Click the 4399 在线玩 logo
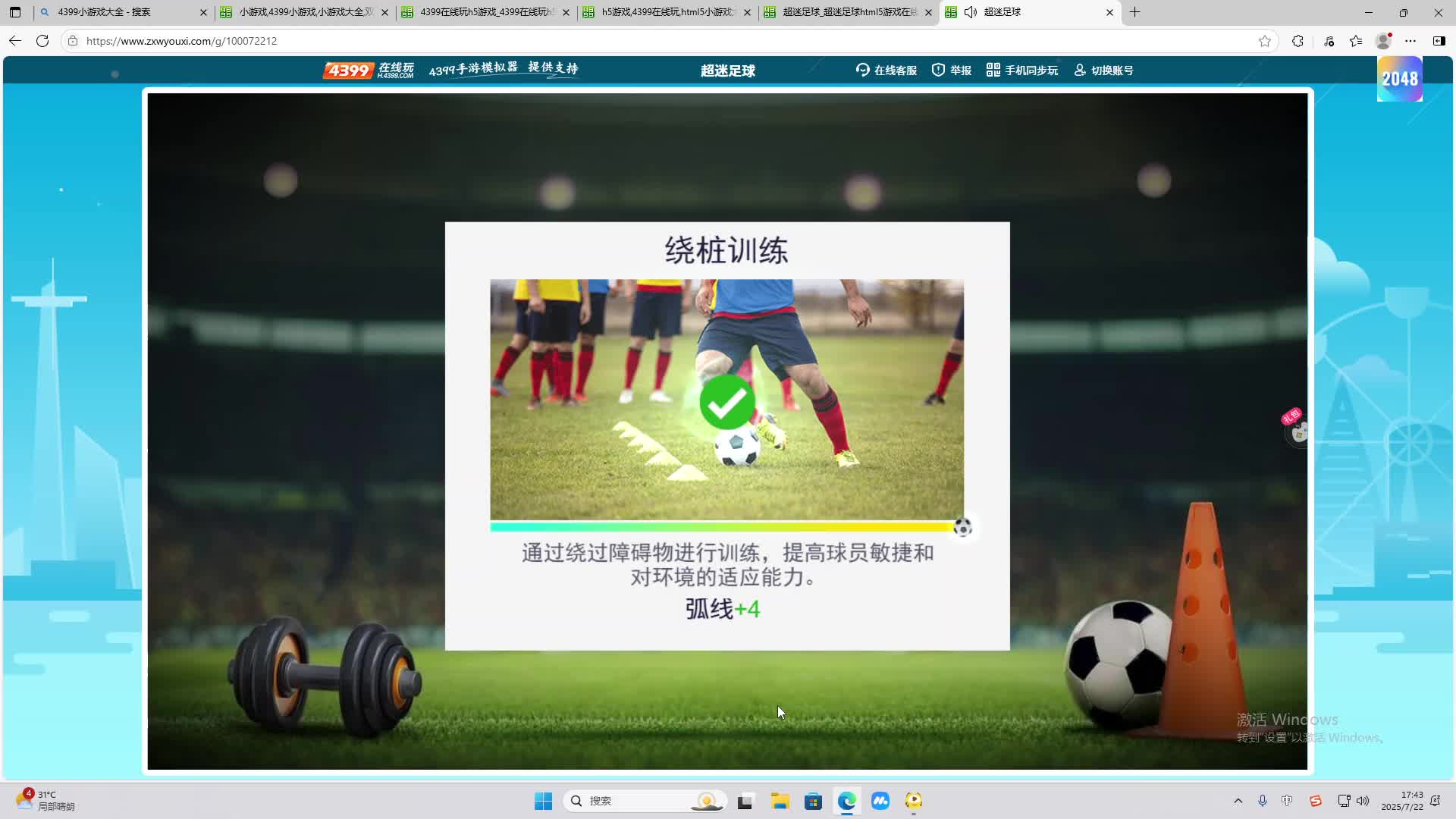Image resolution: width=1456 pixels, height=819 pixels. tap(369, 70)
